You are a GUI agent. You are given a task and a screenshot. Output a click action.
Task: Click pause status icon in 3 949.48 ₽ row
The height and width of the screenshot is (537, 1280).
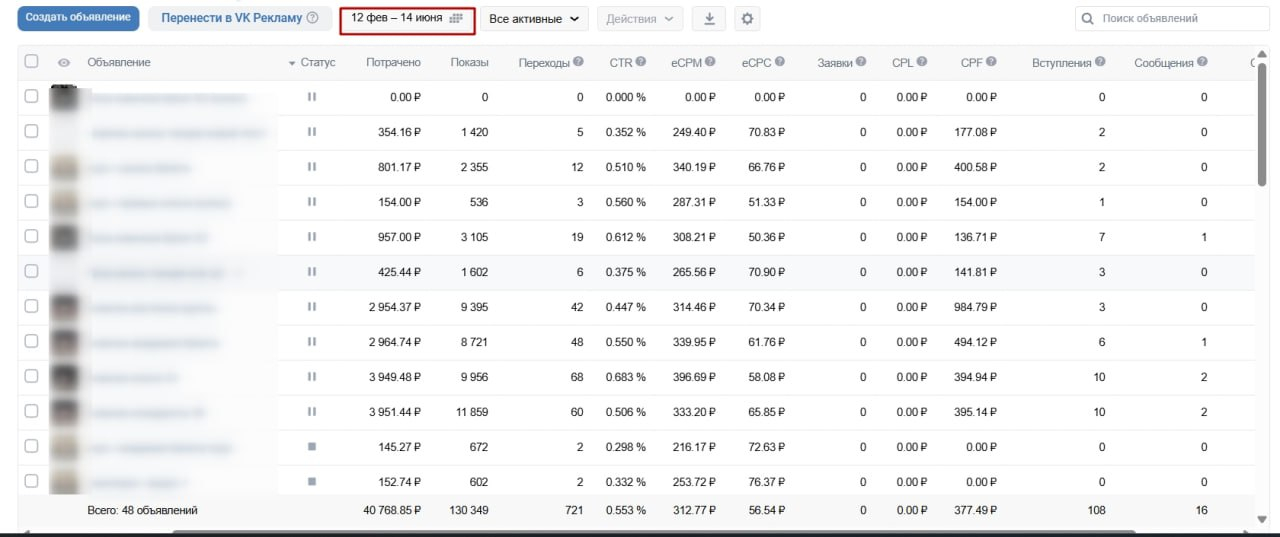click(312, 377)
